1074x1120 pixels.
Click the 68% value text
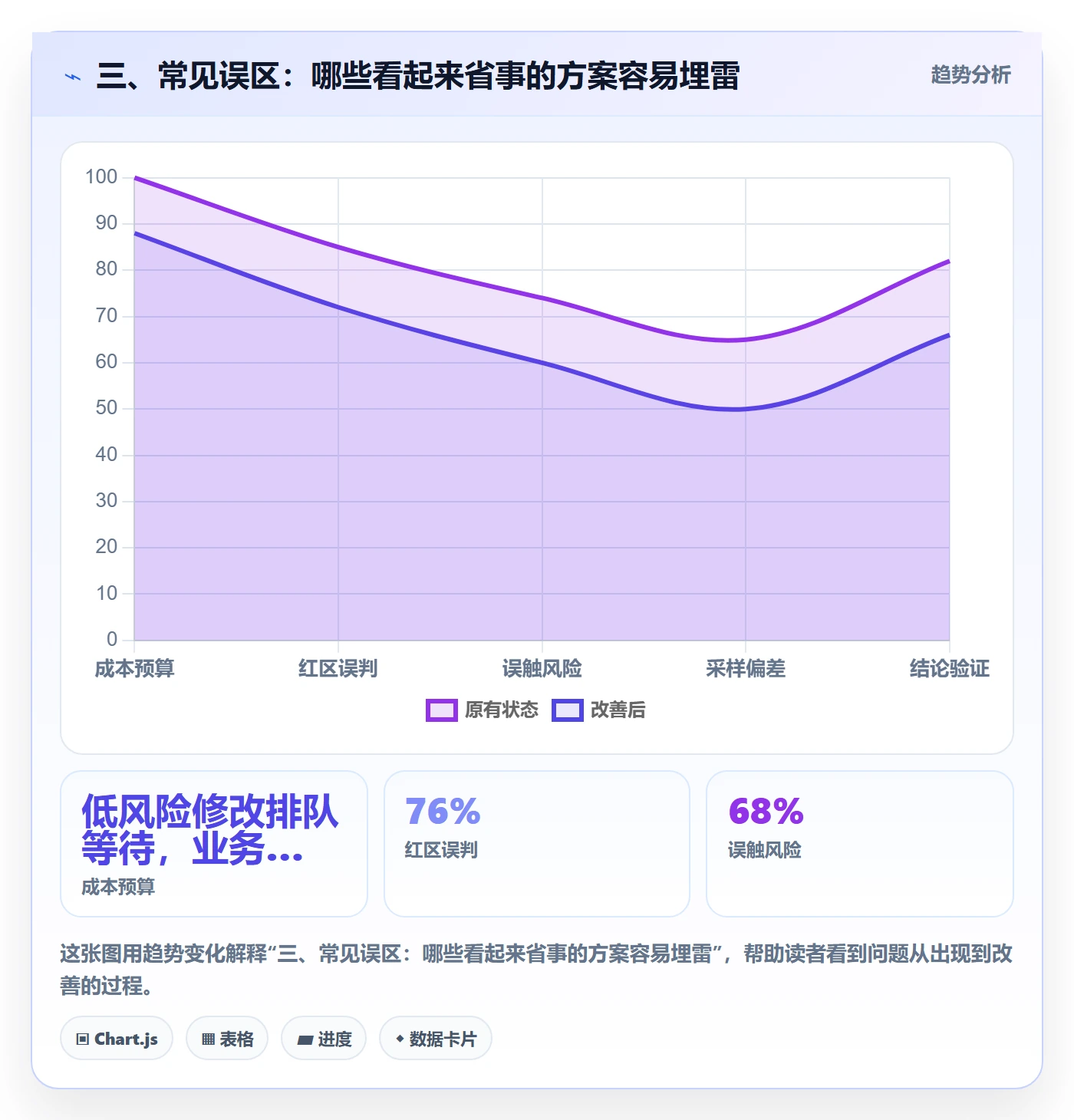click(x=766, y=812)
